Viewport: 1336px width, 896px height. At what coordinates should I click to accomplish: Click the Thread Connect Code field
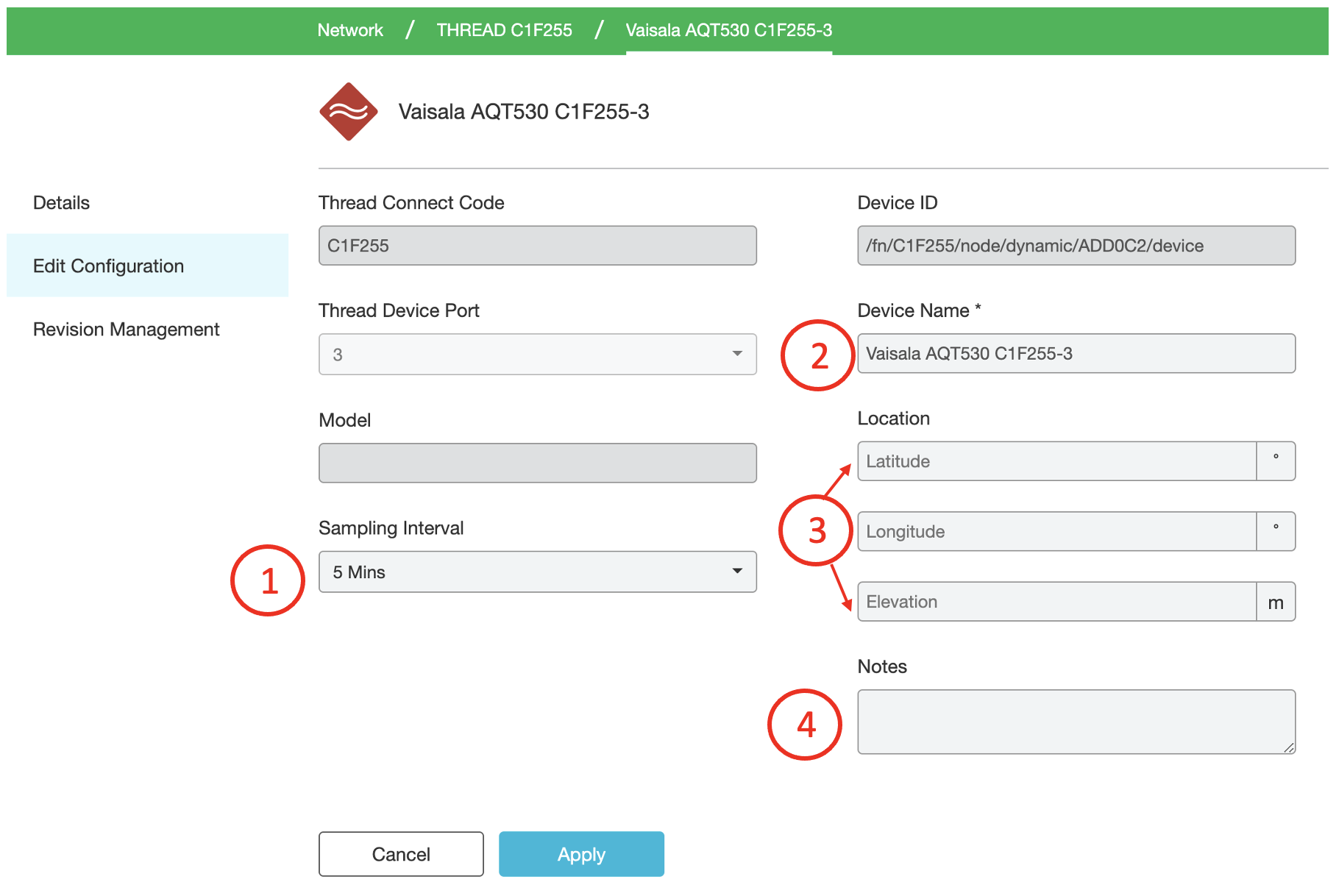point(537,246)
